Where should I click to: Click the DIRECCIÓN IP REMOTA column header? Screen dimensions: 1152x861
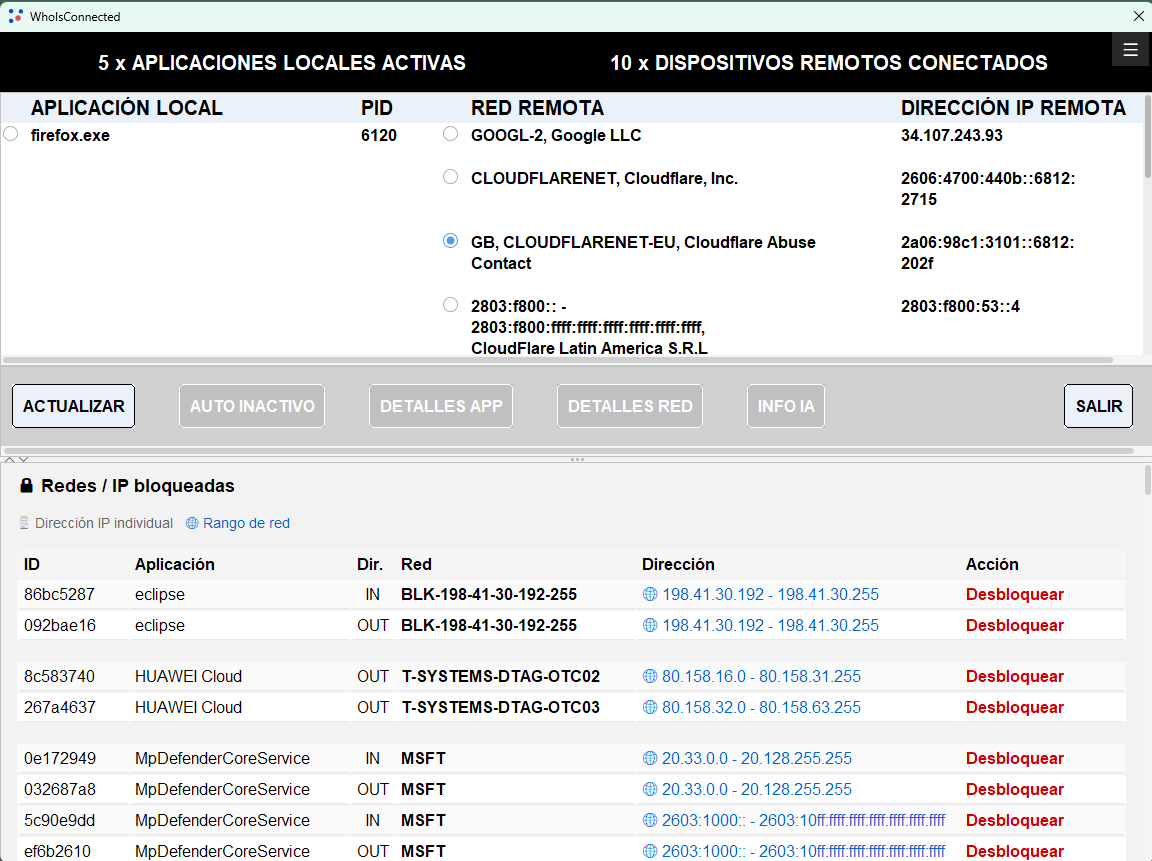[x=1013, y=108]
